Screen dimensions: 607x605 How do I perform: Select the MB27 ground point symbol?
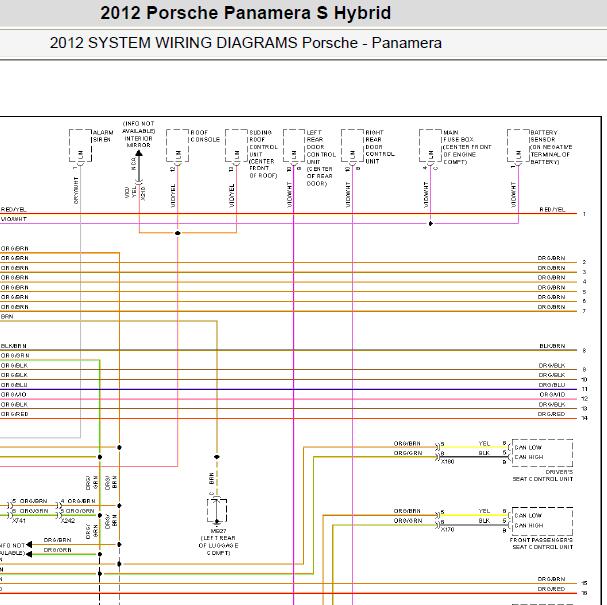pos(217,511)
